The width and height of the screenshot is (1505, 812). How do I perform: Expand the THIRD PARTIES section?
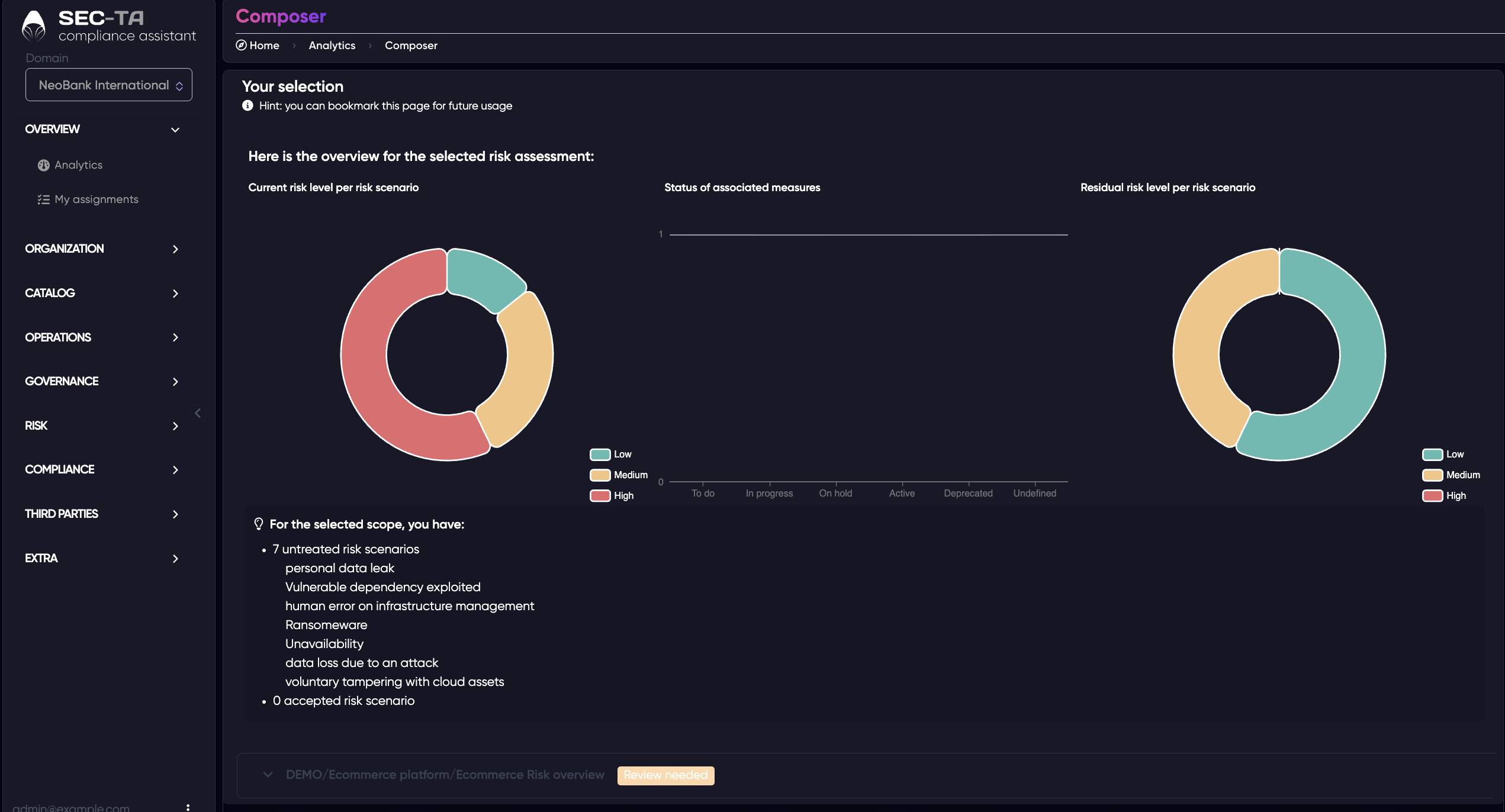coord(102,514)
